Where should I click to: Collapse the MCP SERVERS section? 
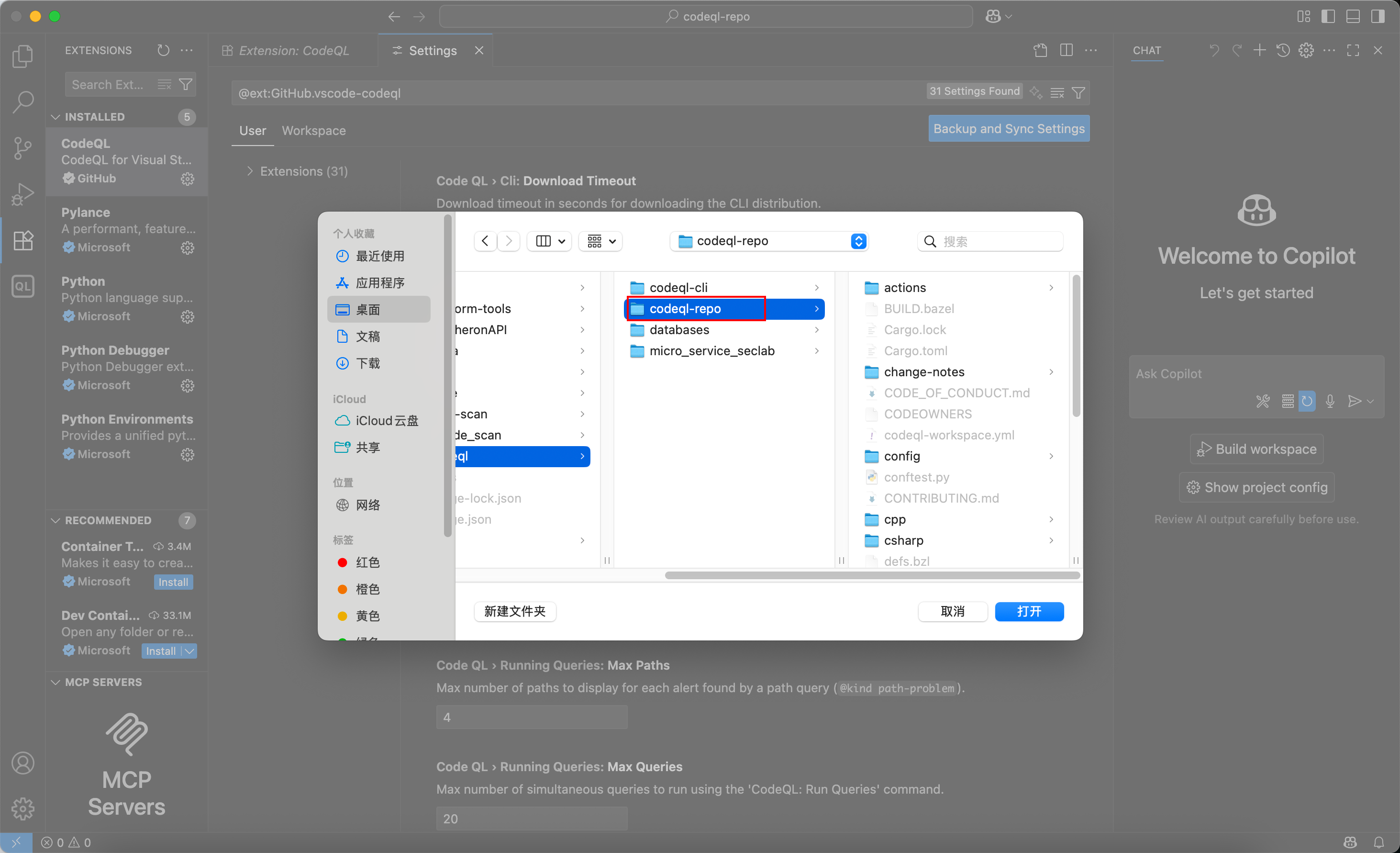tap(56, 682)
